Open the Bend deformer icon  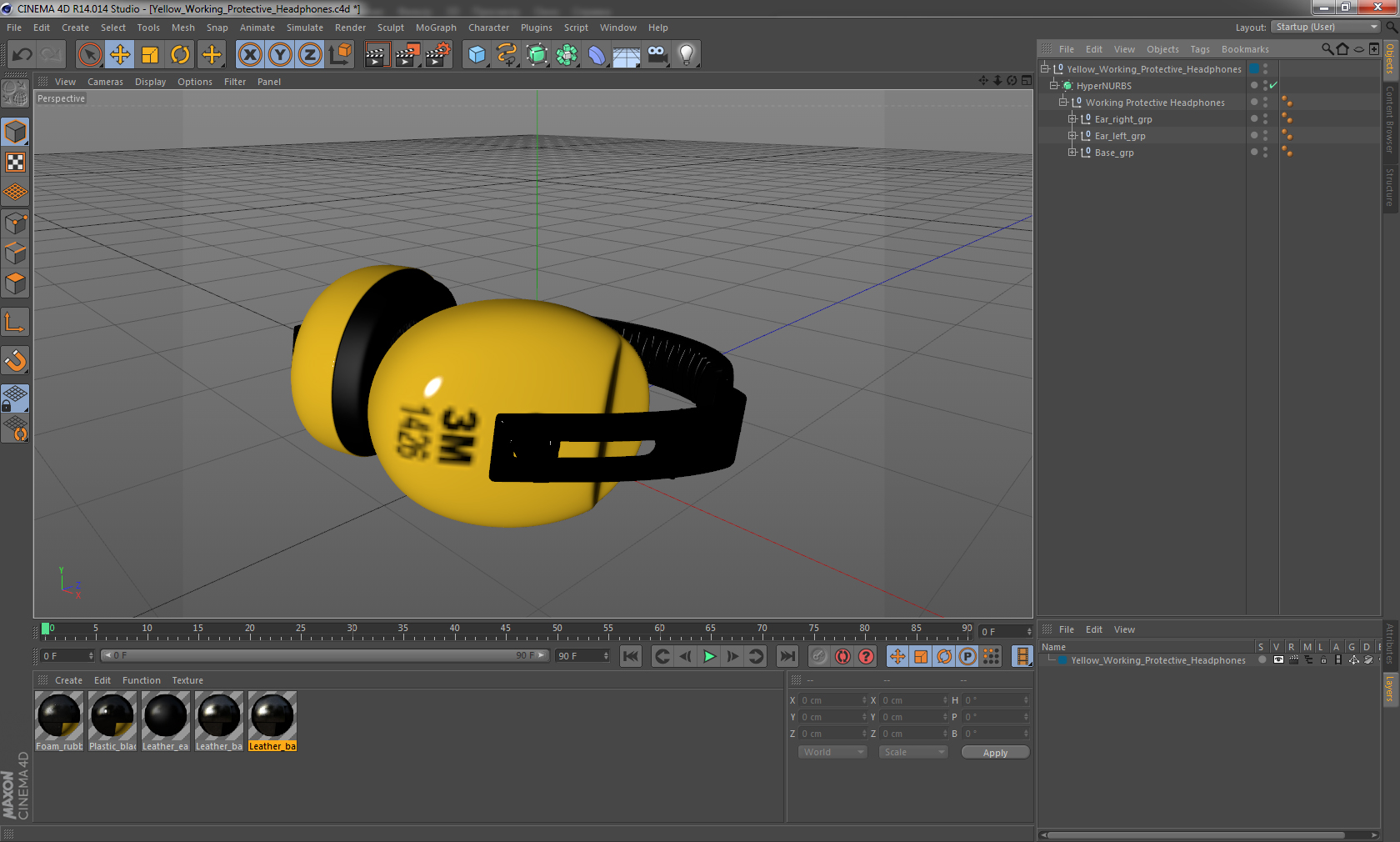click(x=597, y=55)
